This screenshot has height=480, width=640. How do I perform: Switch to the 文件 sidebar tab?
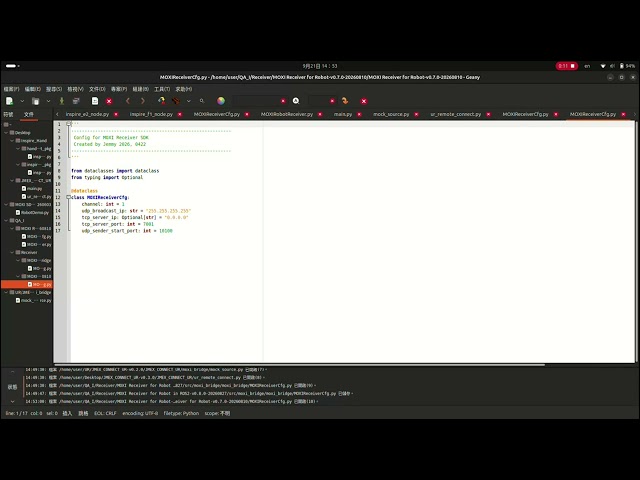point(29,114)
